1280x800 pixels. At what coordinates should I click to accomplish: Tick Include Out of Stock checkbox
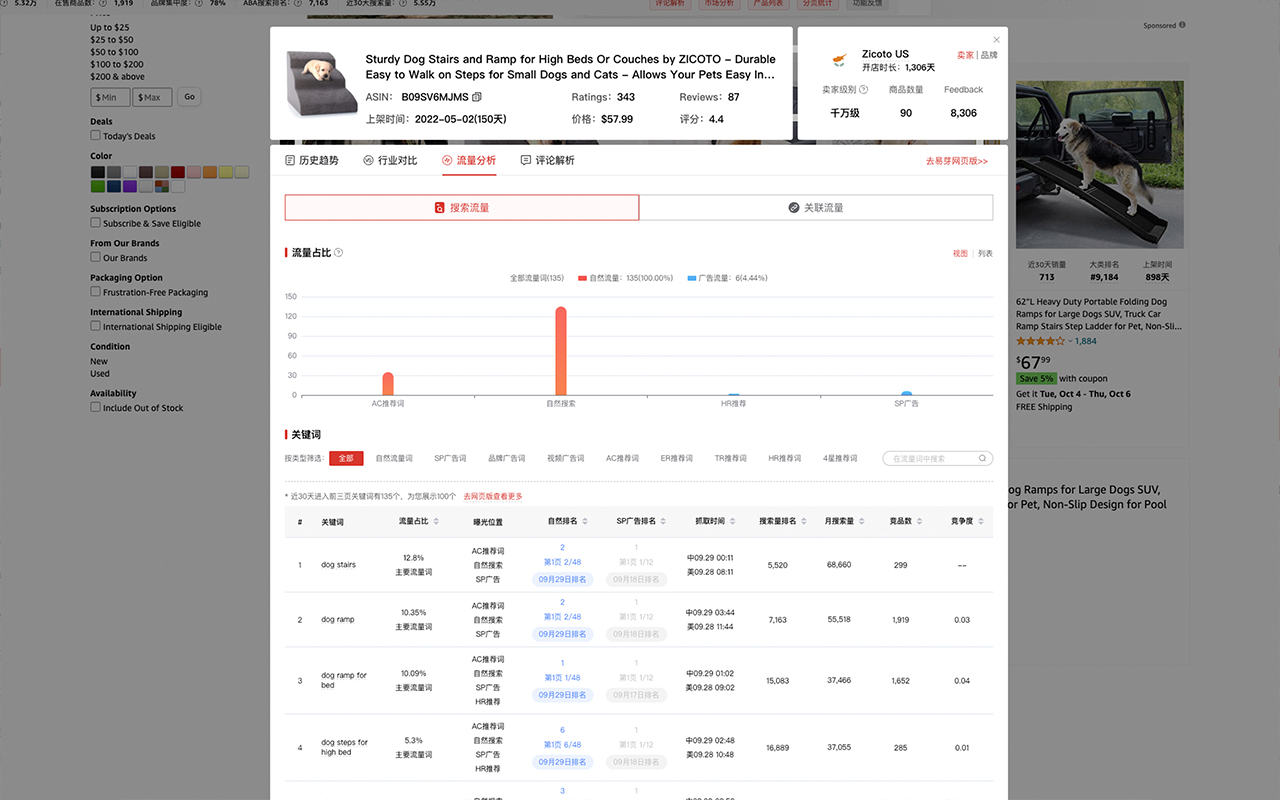coord(96,408)
